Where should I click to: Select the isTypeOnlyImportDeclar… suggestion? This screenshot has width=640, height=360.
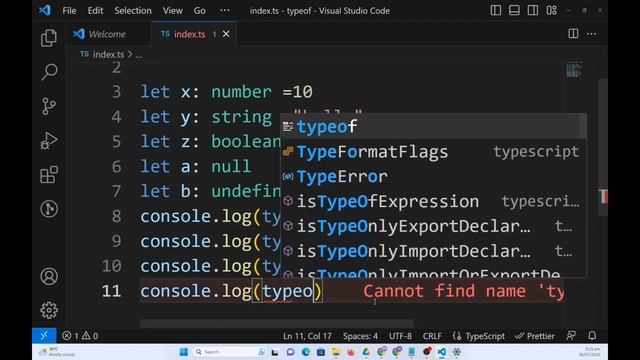click(433, 251)
